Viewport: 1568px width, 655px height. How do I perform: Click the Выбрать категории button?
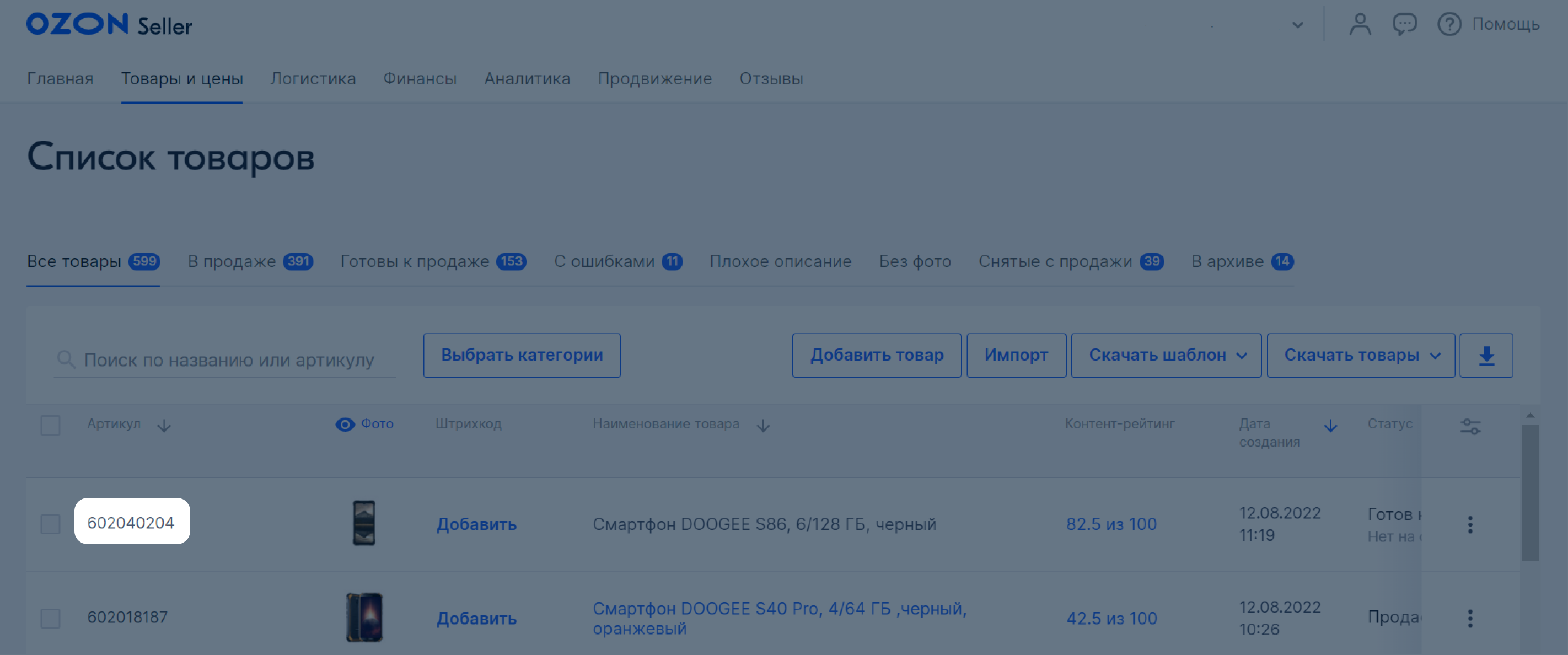coord(522,356)
